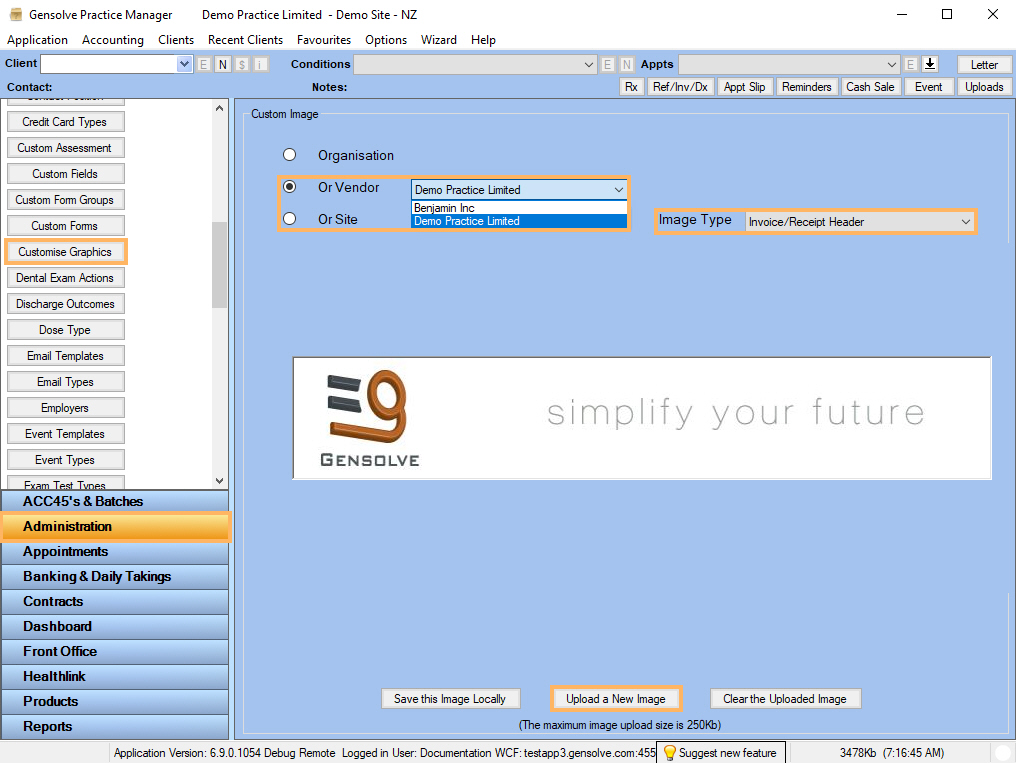
Task: Click Save this Image Locally
Action: [x=450, y=699]
